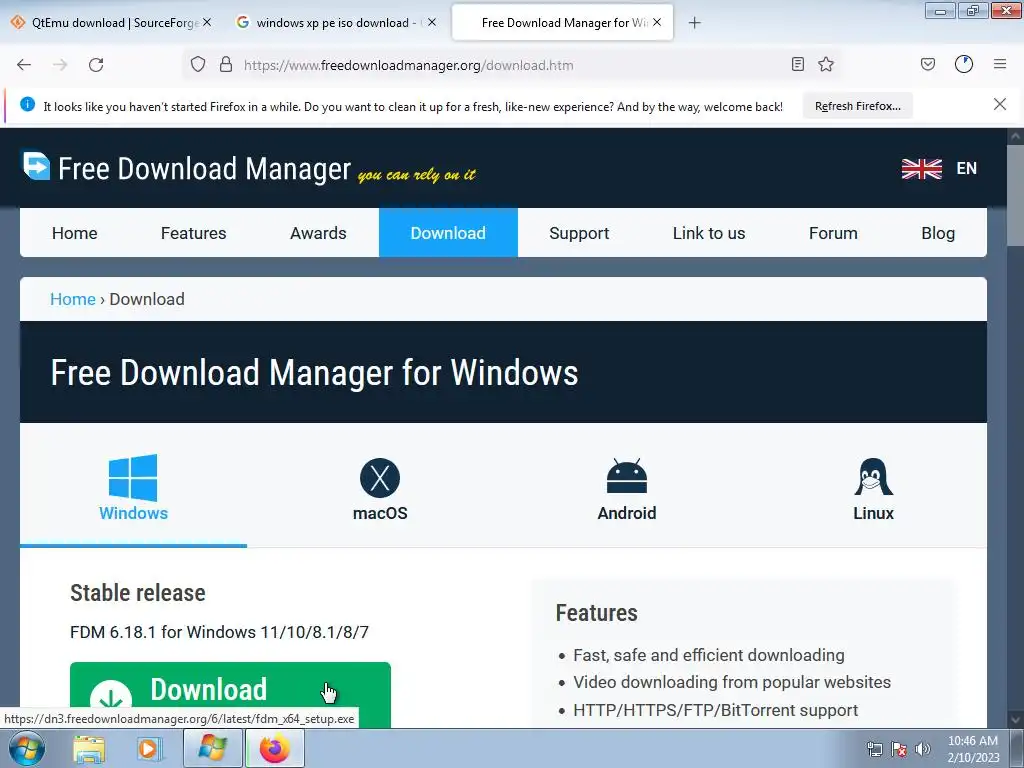
Task: Reload the current page
Action: click(96, 65)
